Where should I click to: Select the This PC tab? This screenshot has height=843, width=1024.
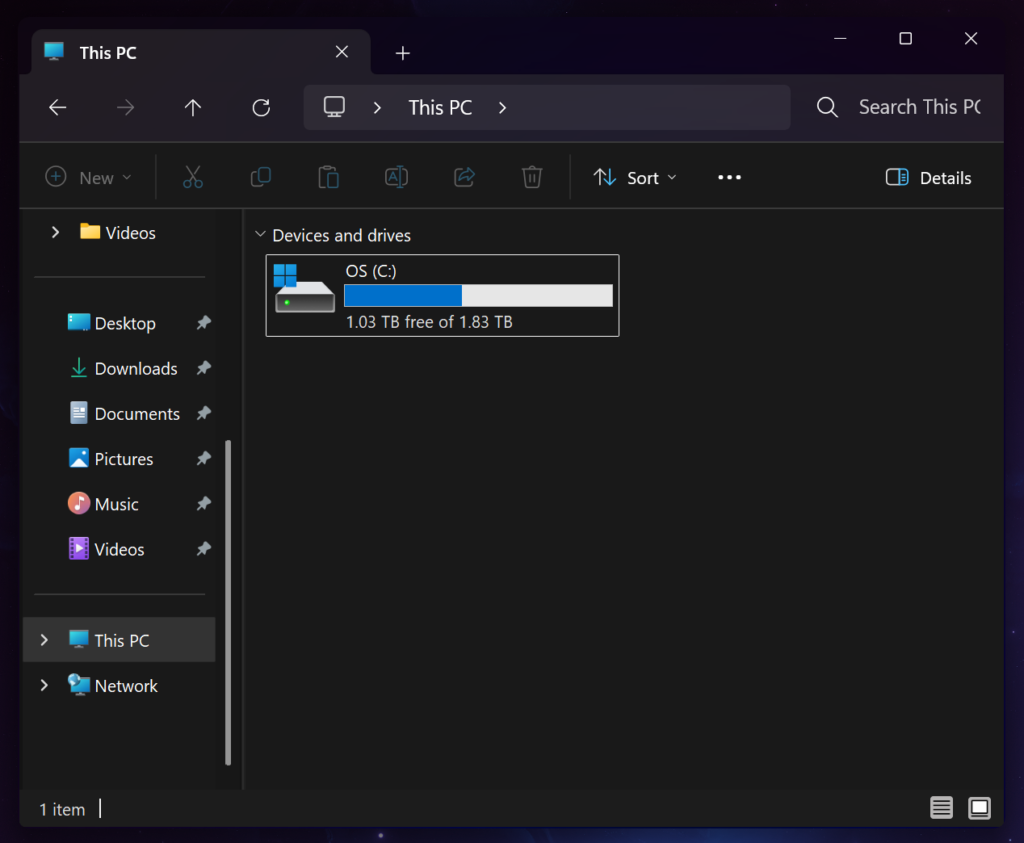(201, 52)
